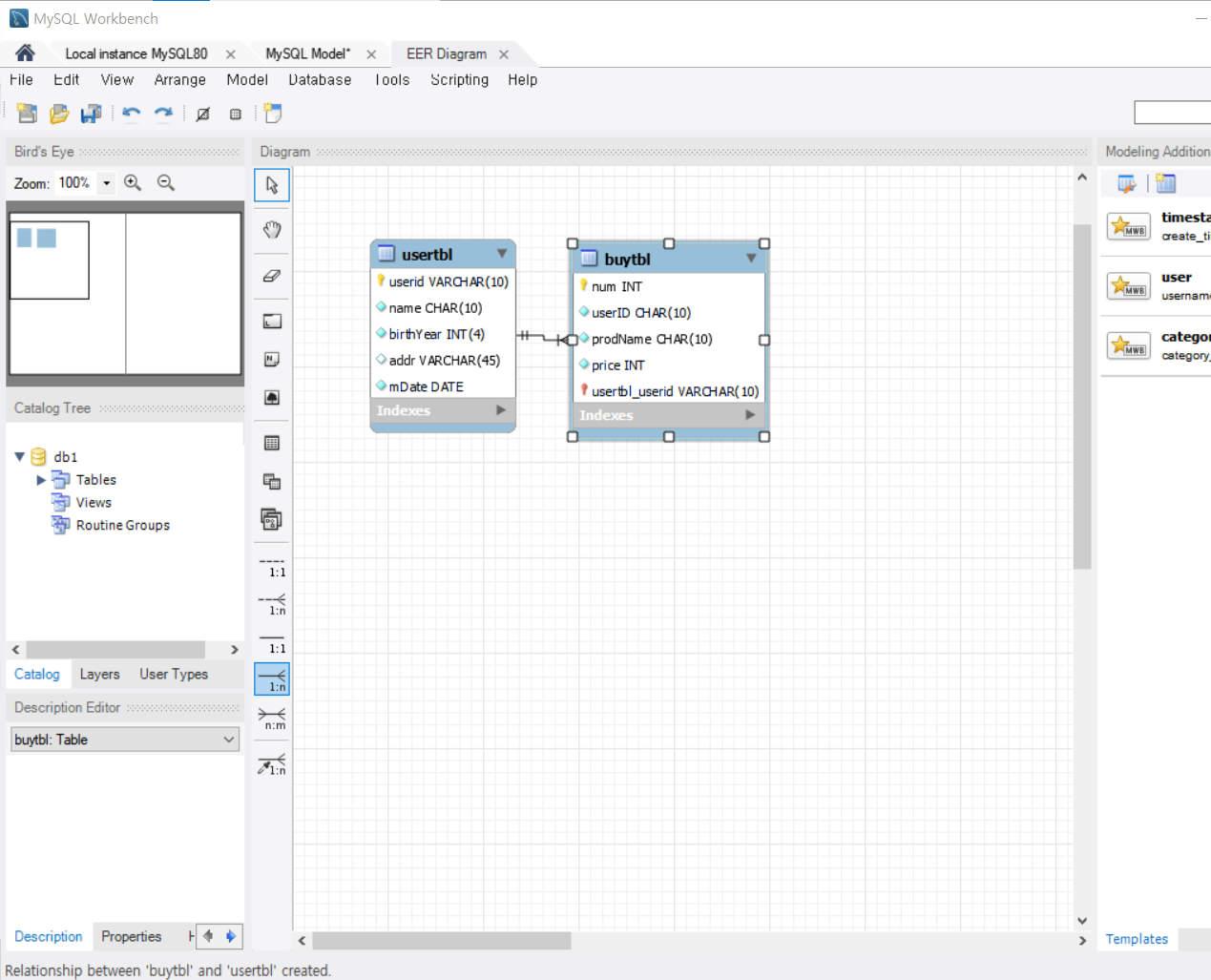Open the zoom percentage dropdown
Image resolution: width=1211 pixels, height=980 pixels.
[107, 182]
